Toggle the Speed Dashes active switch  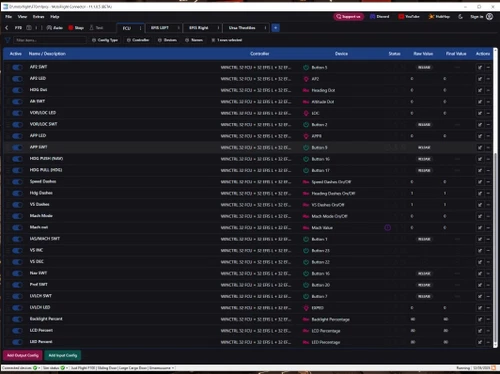click(x=17, y=182)
